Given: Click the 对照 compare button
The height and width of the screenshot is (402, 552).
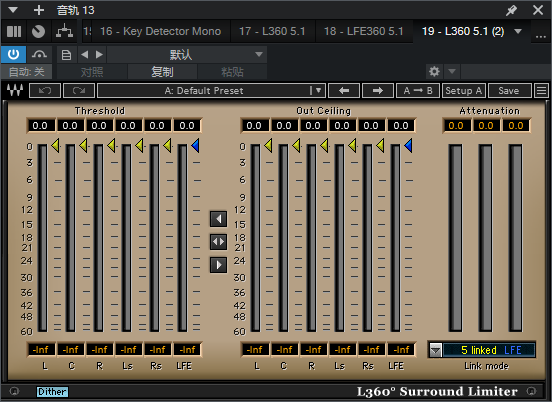Looking at the screenshot, I should (x=92, y=72).
